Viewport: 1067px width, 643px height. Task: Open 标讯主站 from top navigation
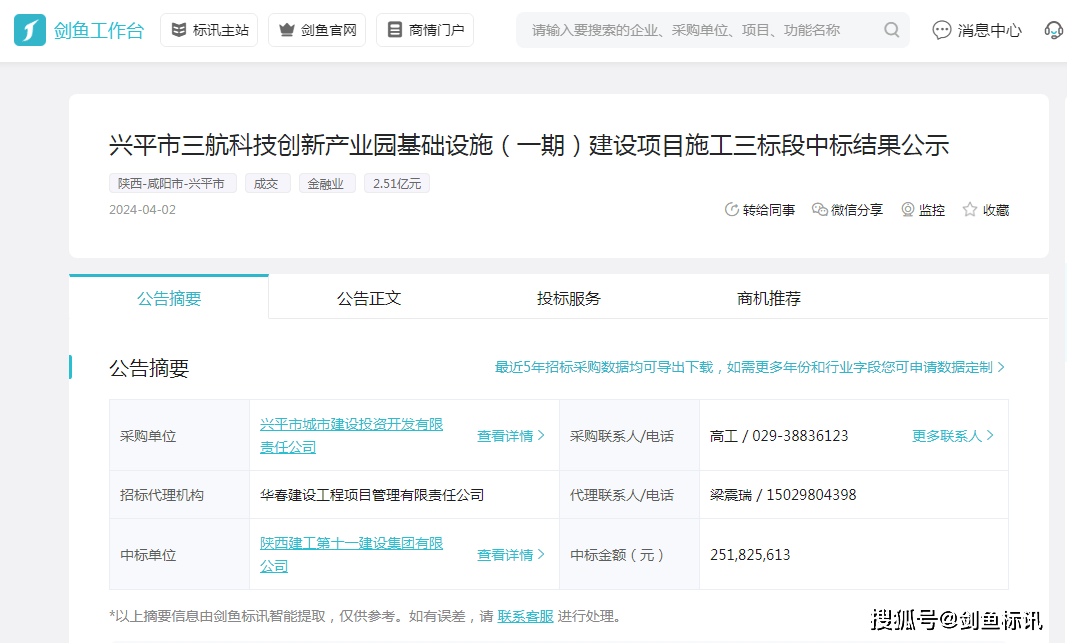click(209, 30)
